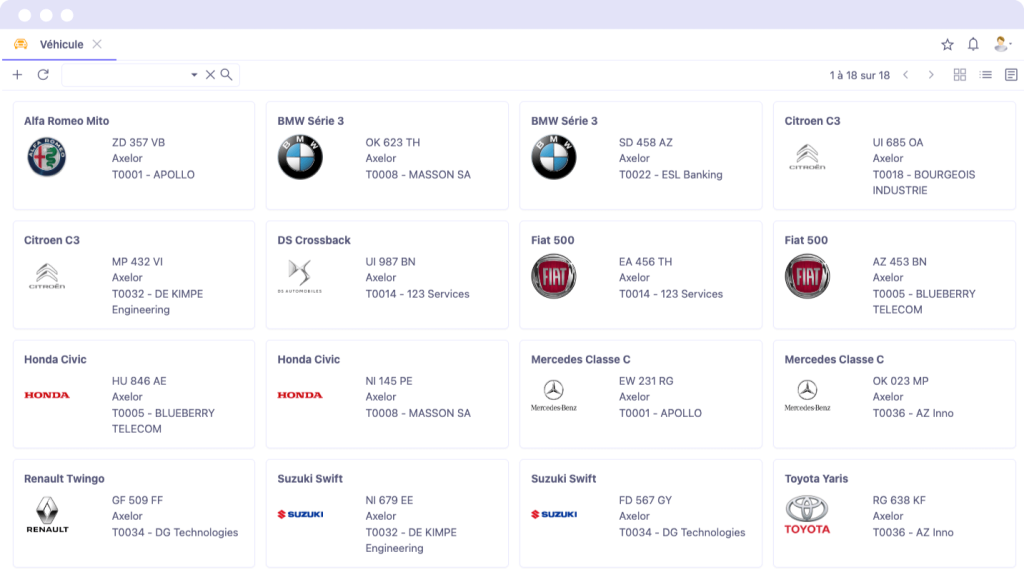
Task: Click plate number OK 023 MP
Action: click(x=901, y=381)
